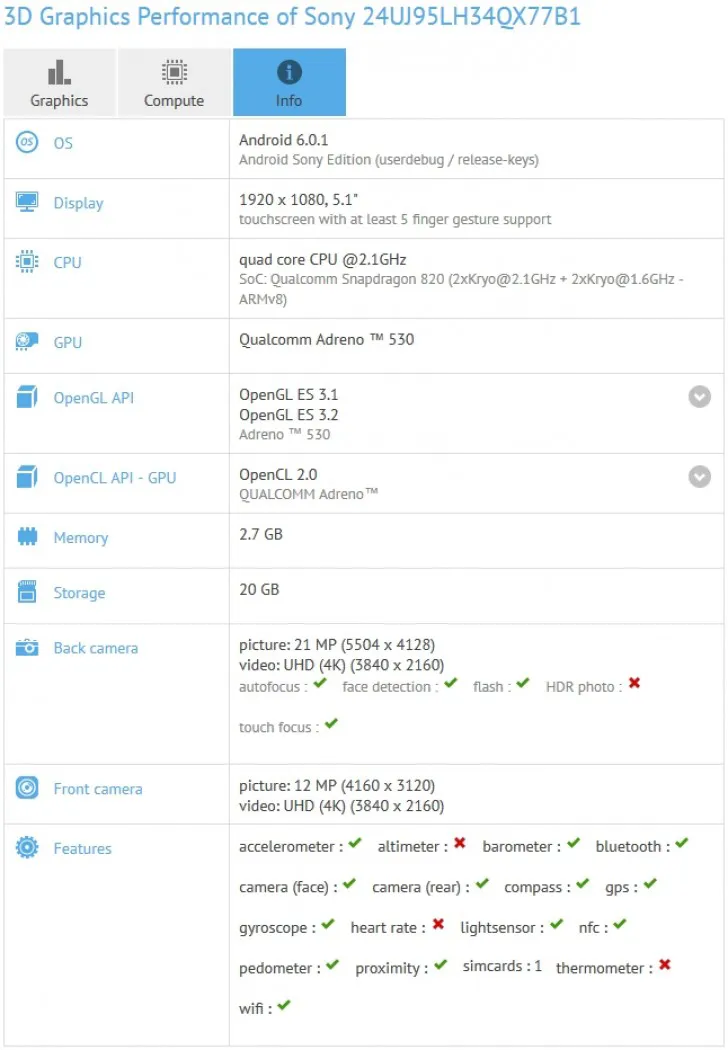Viewport: 728px width, 1050px height.
Task: Click the HDR photo red cross mark
Action: click(x=634, y=685)
